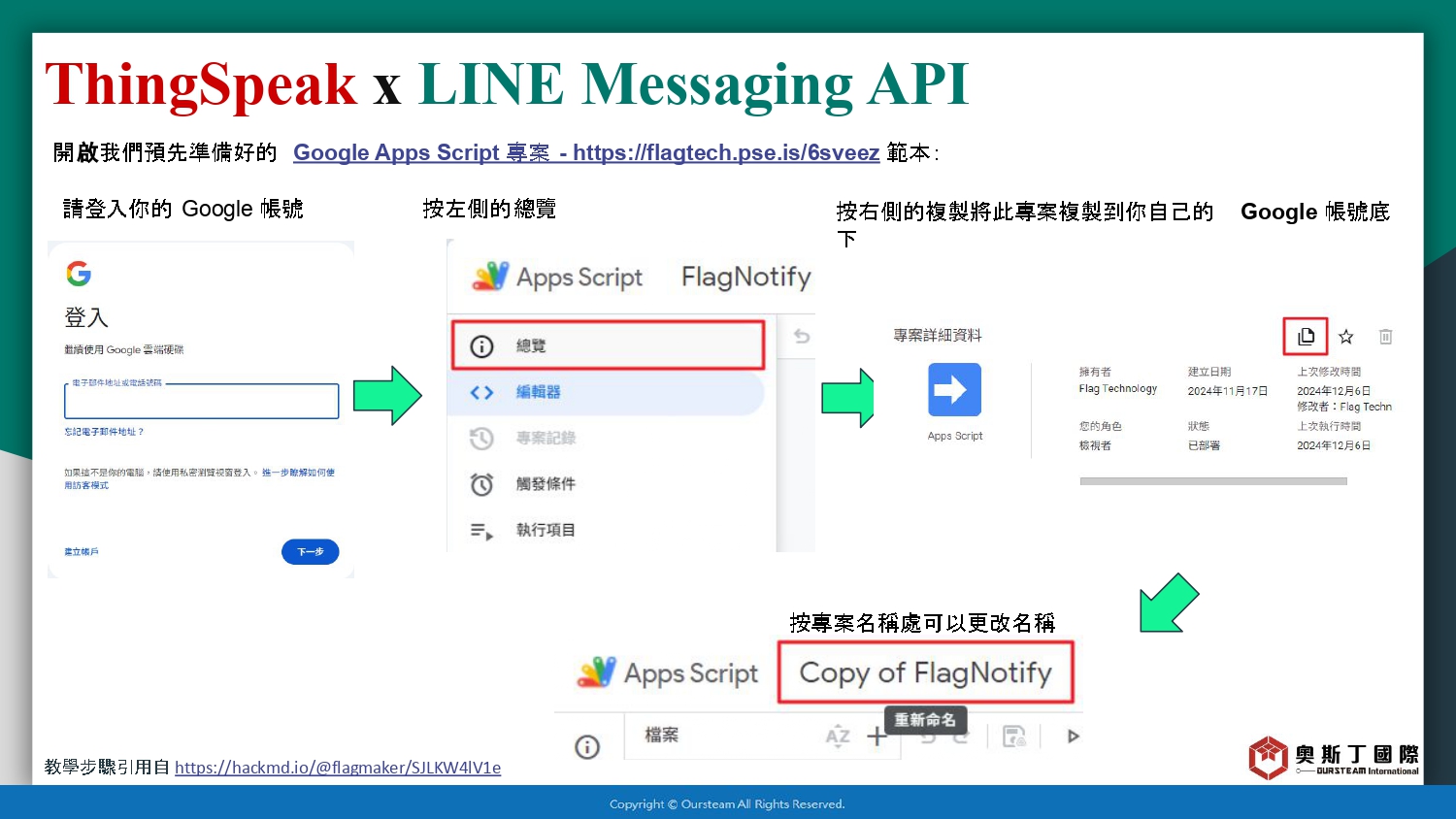
Task: Click the FlagNotify project title
Action: click(x=745, y=277)
